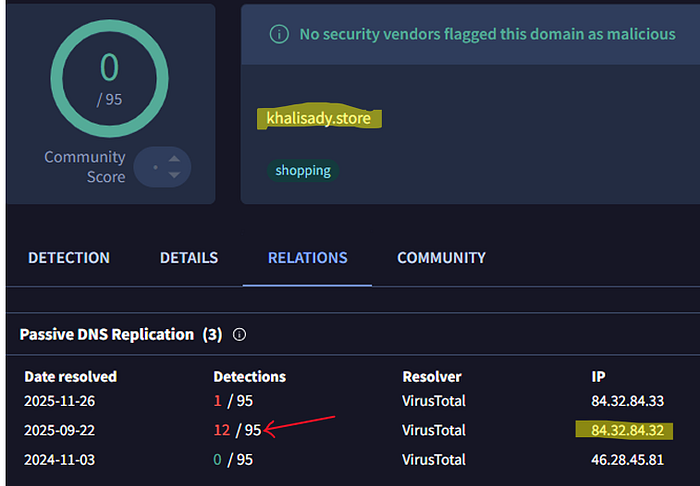
Task: Click the info icon next to Passive DNS Replication
Action: coord(239,334)
